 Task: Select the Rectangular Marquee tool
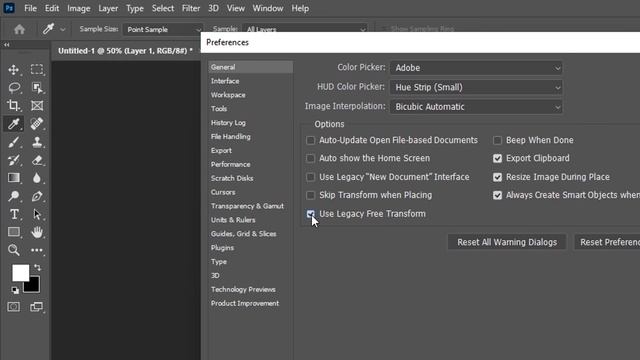[x=37, y=70]
